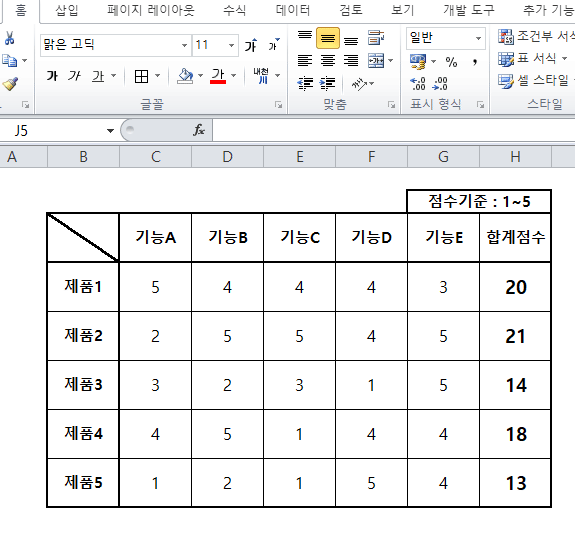575x536 pixels.
Task: Click Merge and Center icon
Action: pos(376,60)
